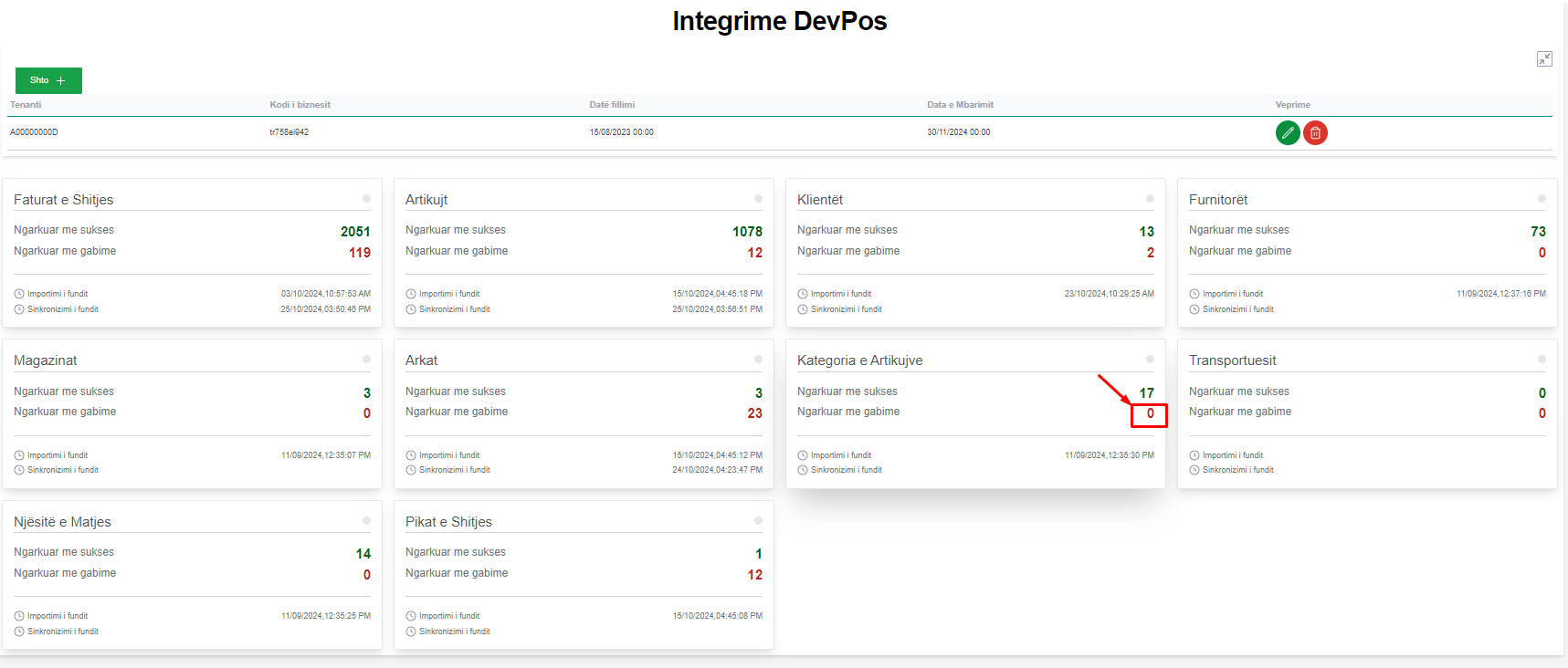Click status dot on Magazinat card
The image size is (1568, 668).
coord(366,360)
